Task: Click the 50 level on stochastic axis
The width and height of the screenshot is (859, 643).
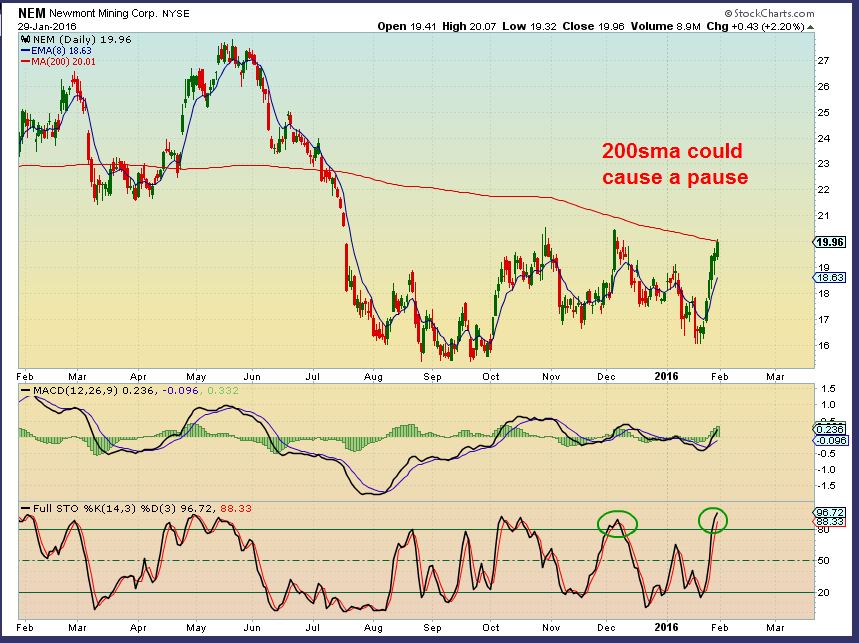Action: point(823,561)
